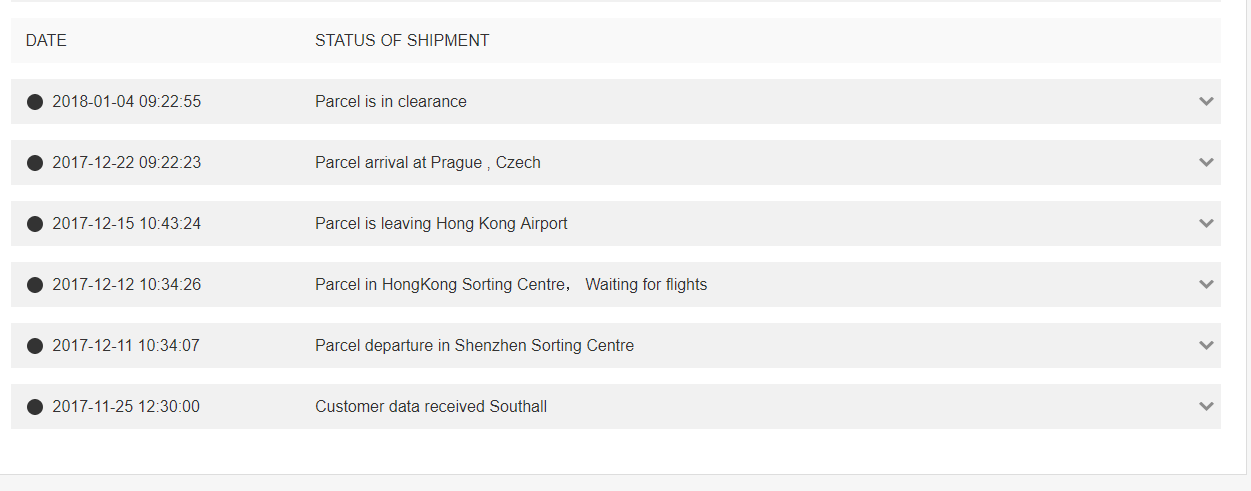1251x491 pixels.
Task: Click the STATUS OF SHIPMENT column header
Action: (402, 41)
